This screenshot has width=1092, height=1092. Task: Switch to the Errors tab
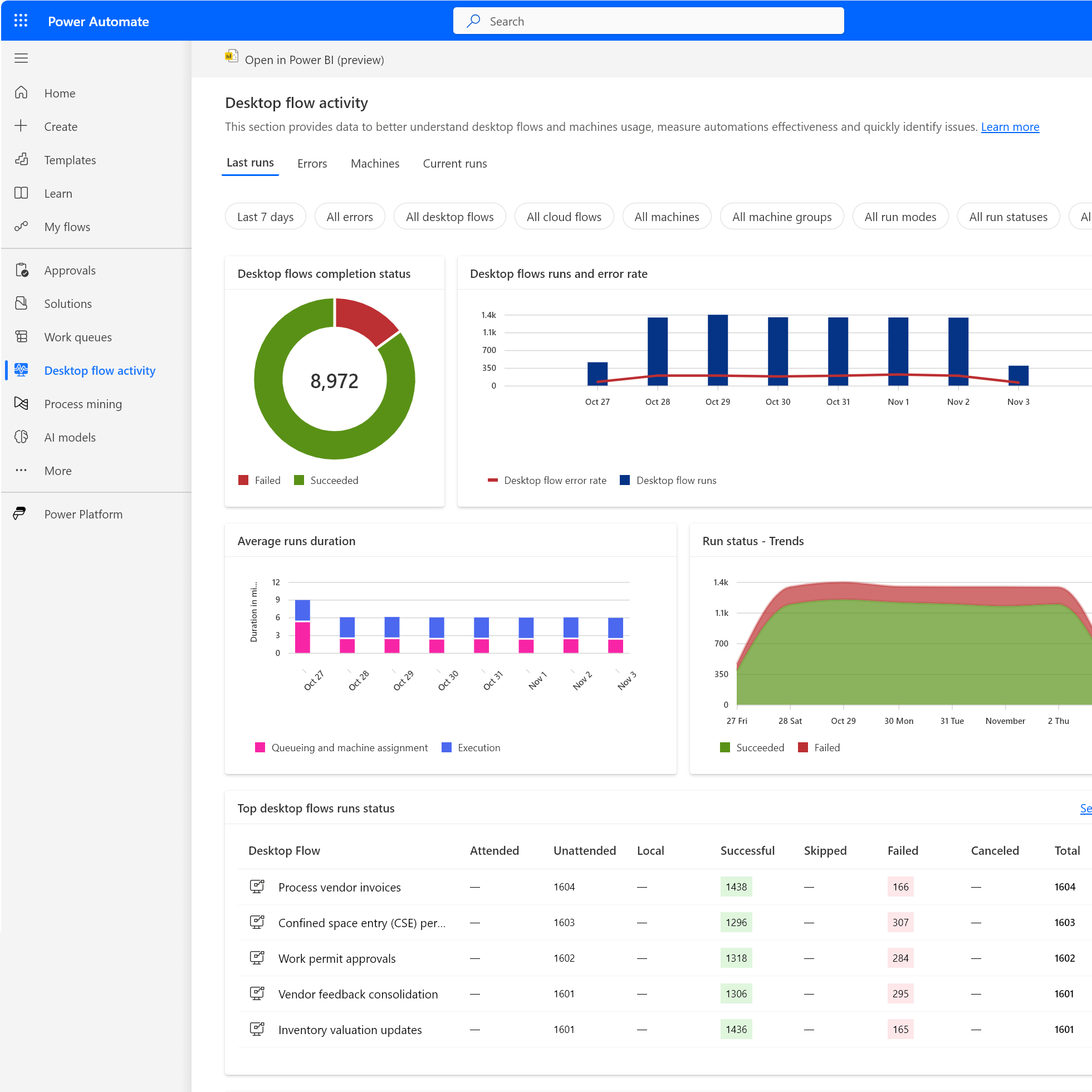312,163
